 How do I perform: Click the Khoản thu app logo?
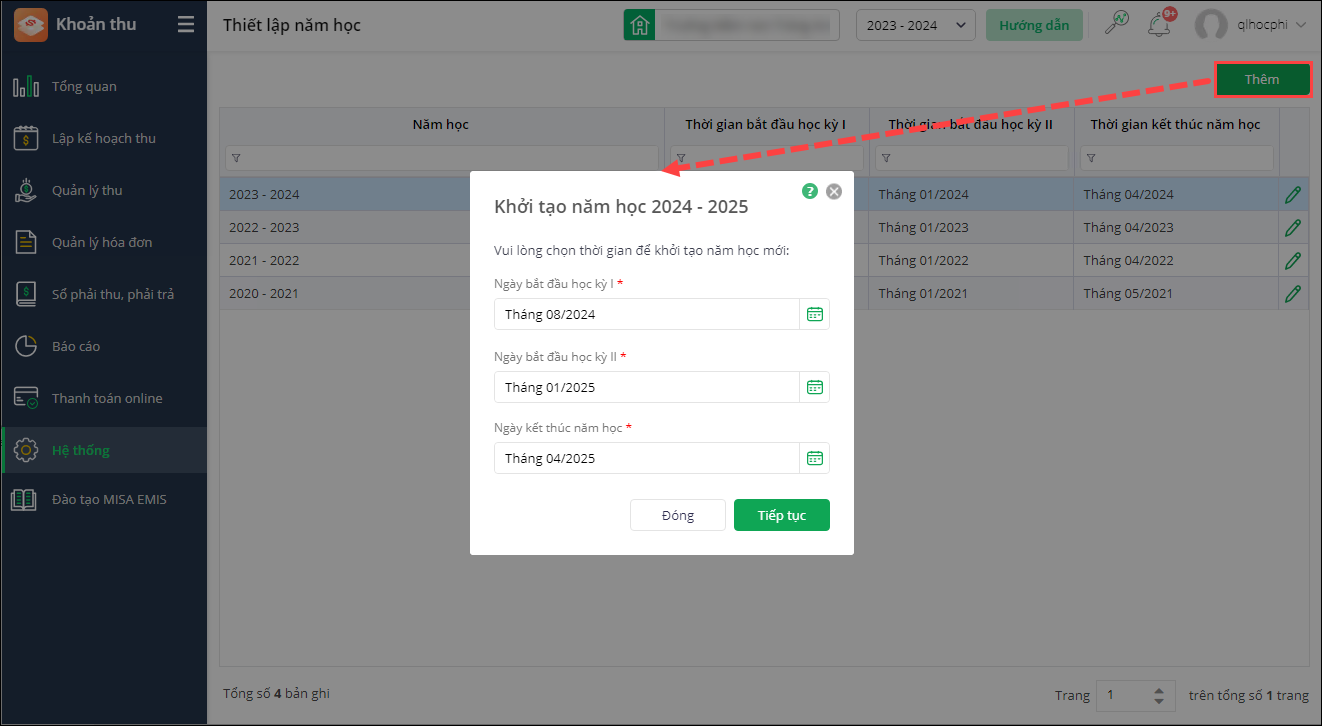point(30,24)
